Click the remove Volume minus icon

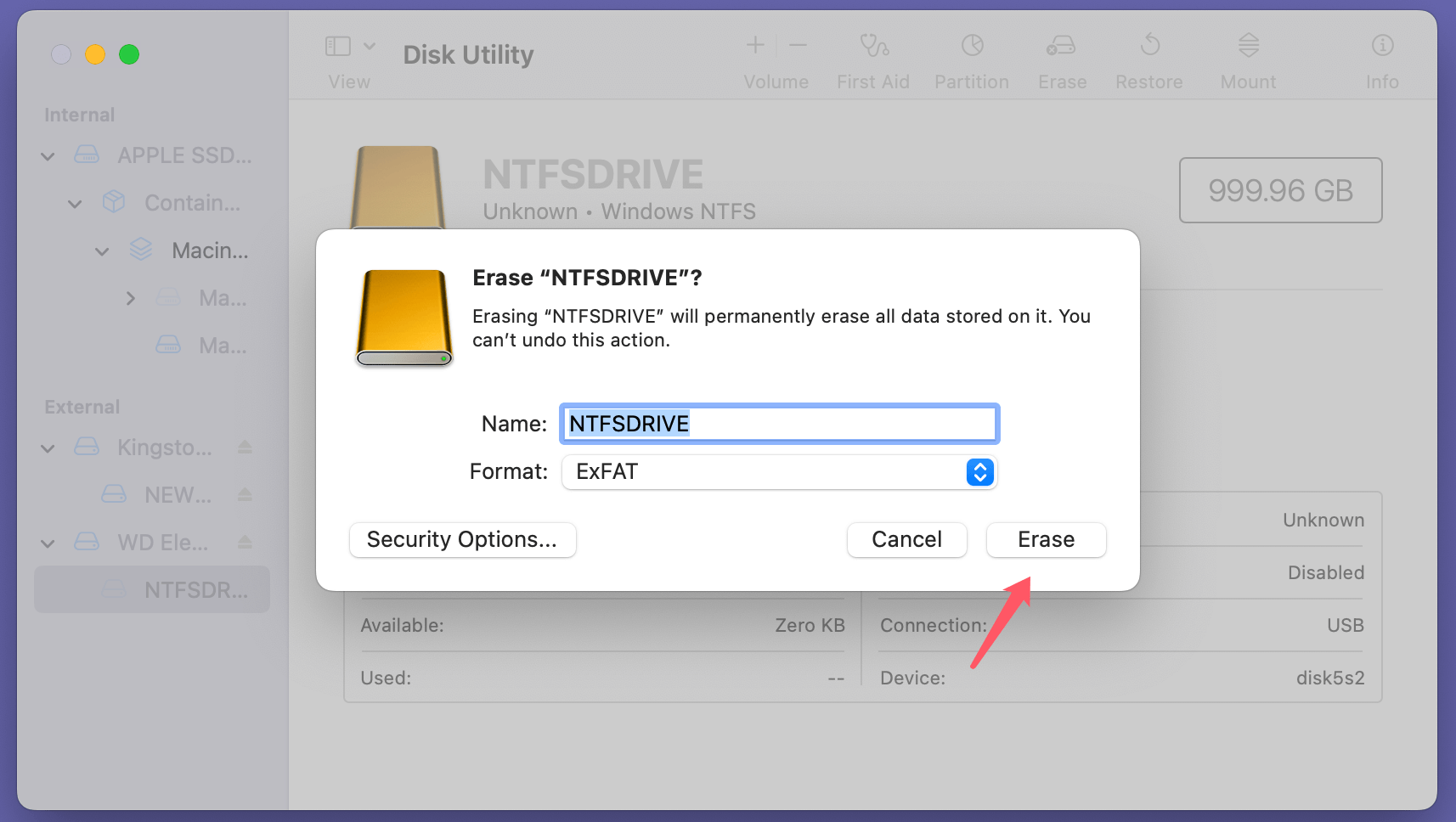(x=797, y=45)
